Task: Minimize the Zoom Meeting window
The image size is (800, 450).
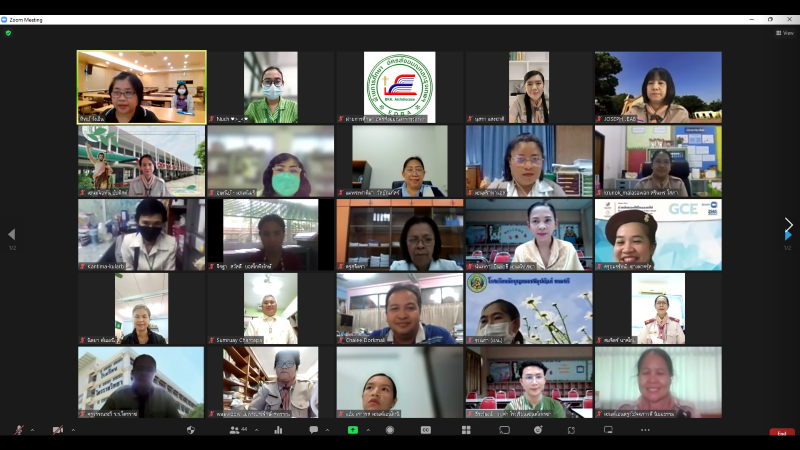Action: [x=752, y=19]
